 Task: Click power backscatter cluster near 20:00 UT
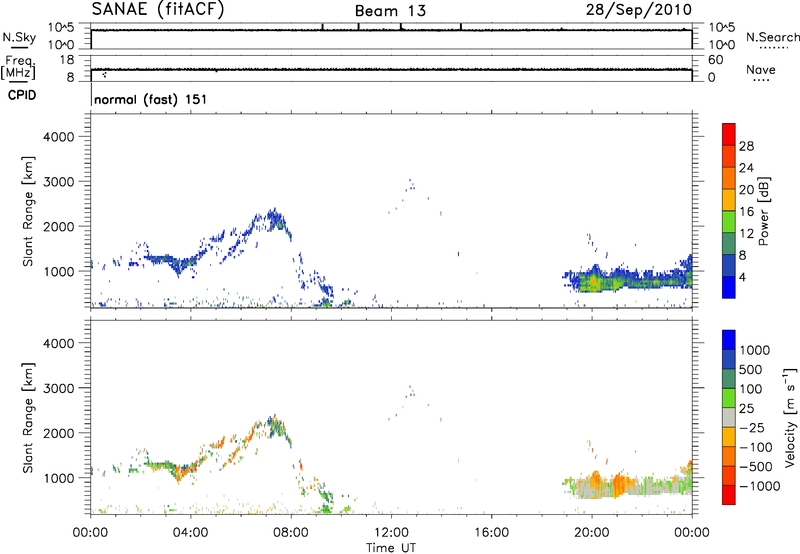tap(594, 280)
